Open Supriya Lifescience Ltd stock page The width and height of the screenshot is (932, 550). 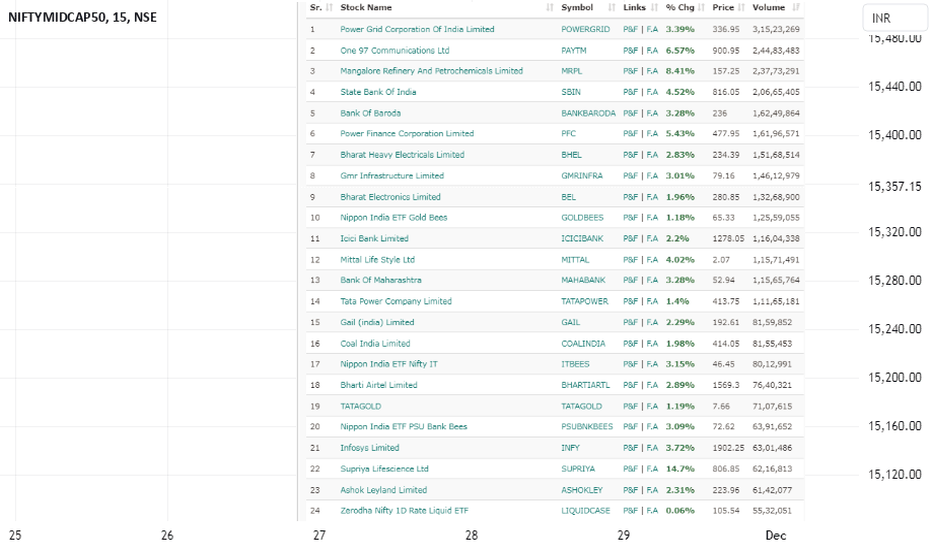click(x=384, y=469)
